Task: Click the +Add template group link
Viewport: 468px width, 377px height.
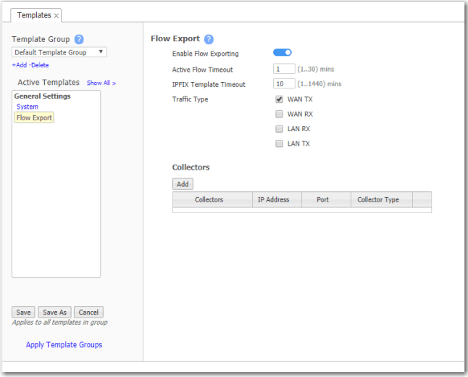Action: [19, 65]
